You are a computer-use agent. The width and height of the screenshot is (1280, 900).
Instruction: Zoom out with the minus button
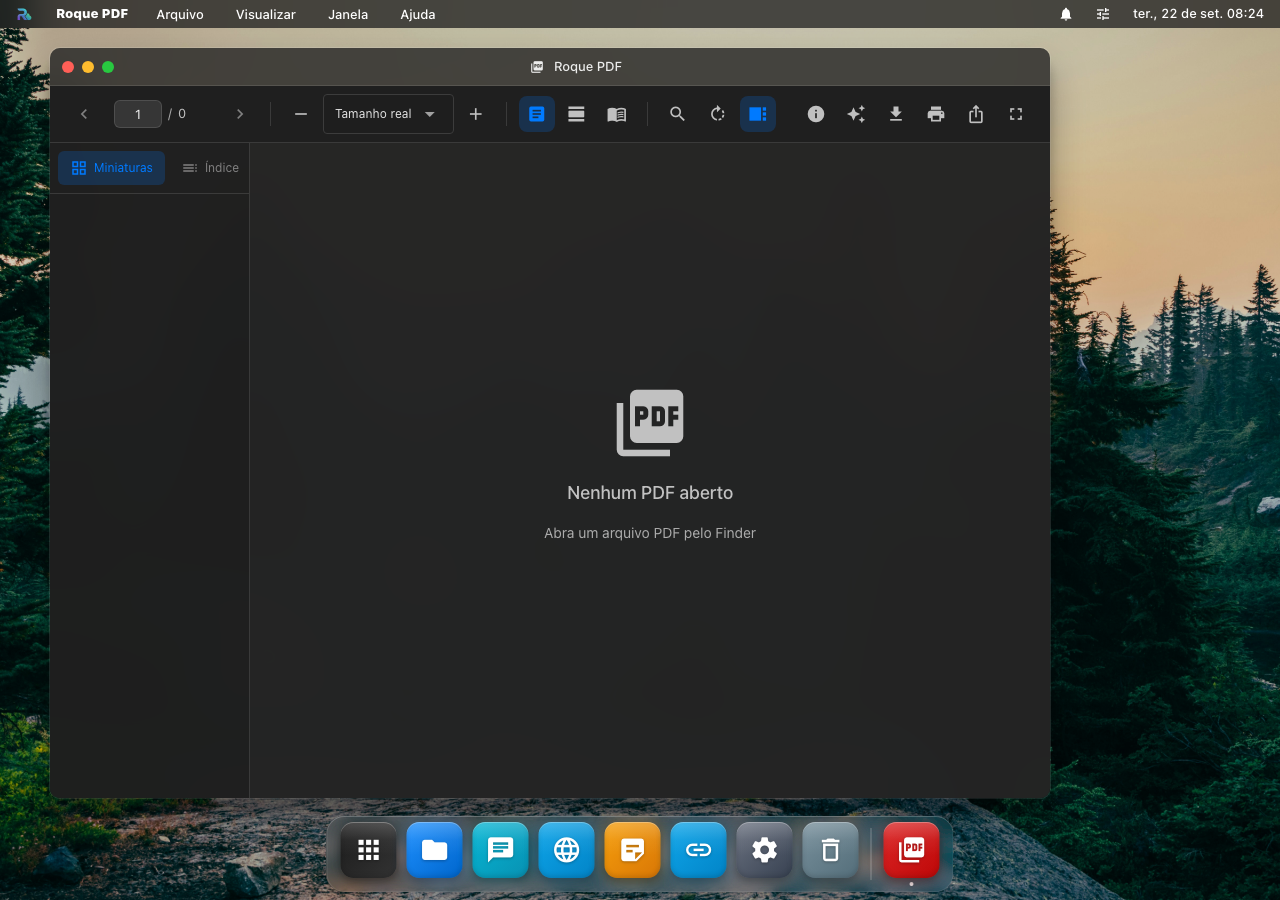coord(301,114)
